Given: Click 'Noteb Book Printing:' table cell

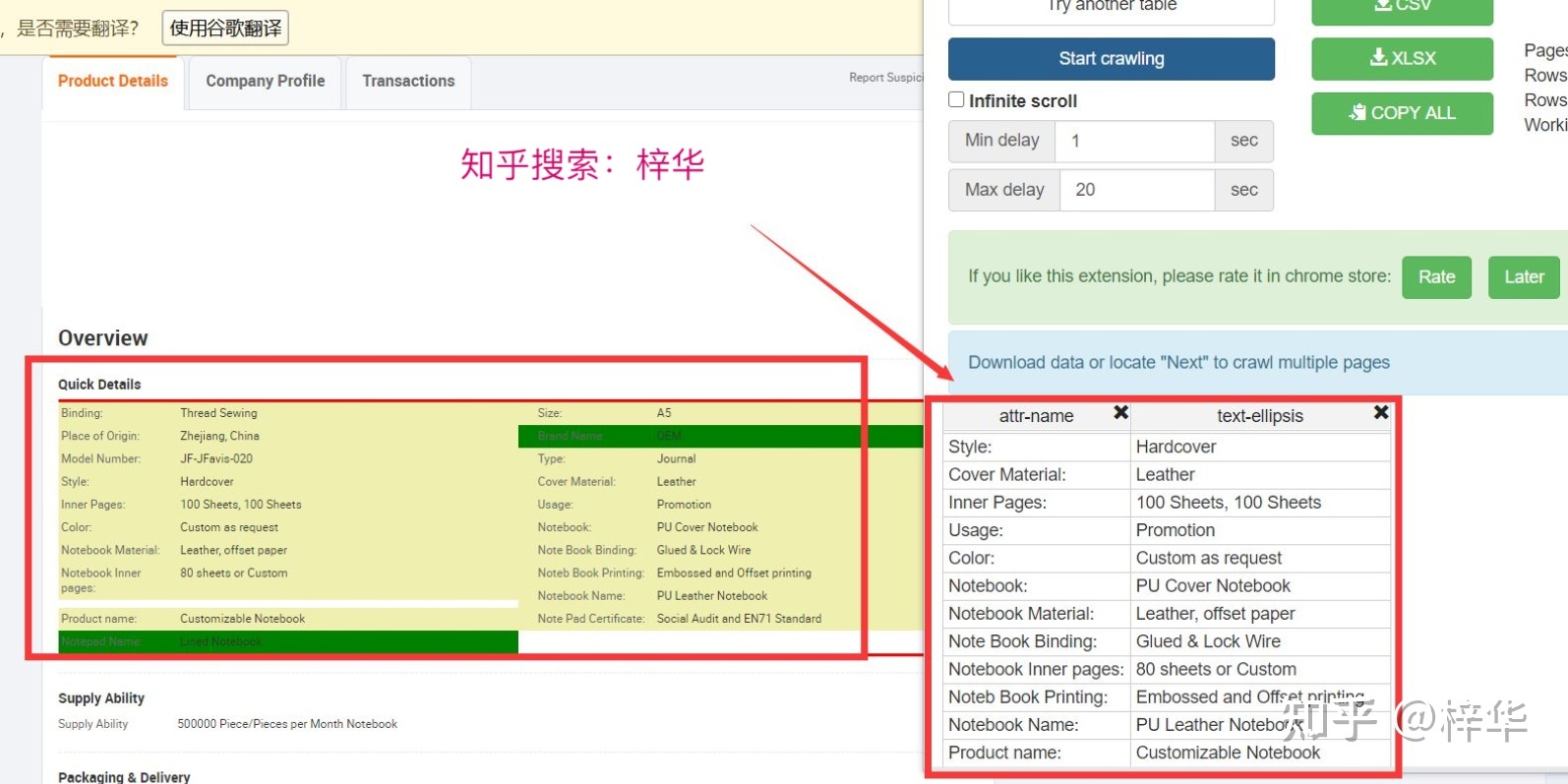Looking at the screenshot, I should point(1037,696).
